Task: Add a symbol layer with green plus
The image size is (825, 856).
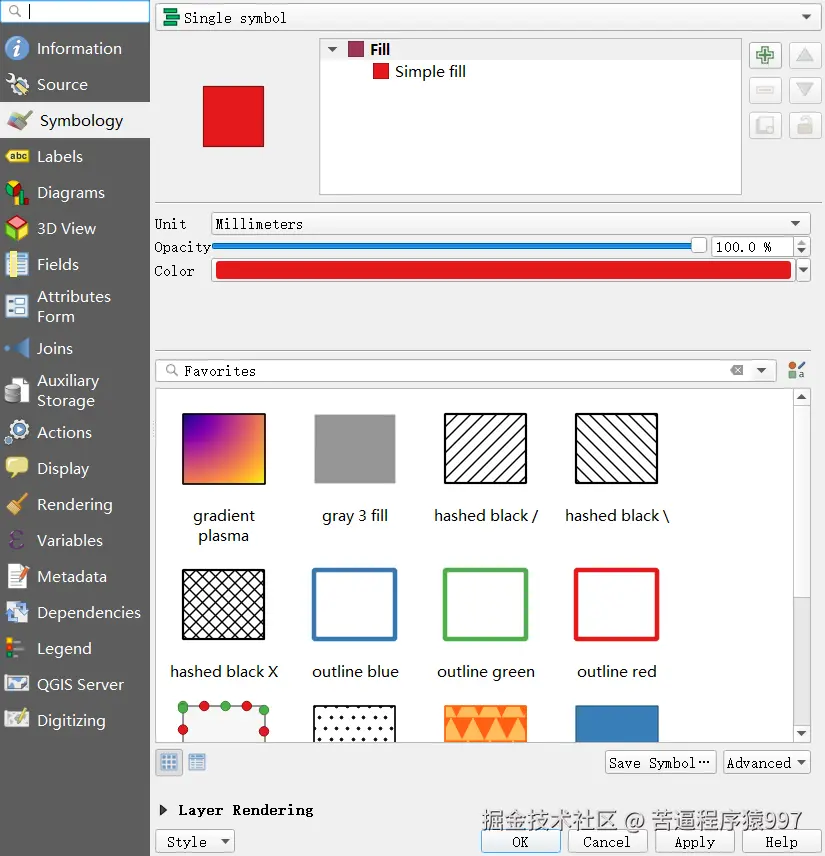Action: tap(765, 55)
